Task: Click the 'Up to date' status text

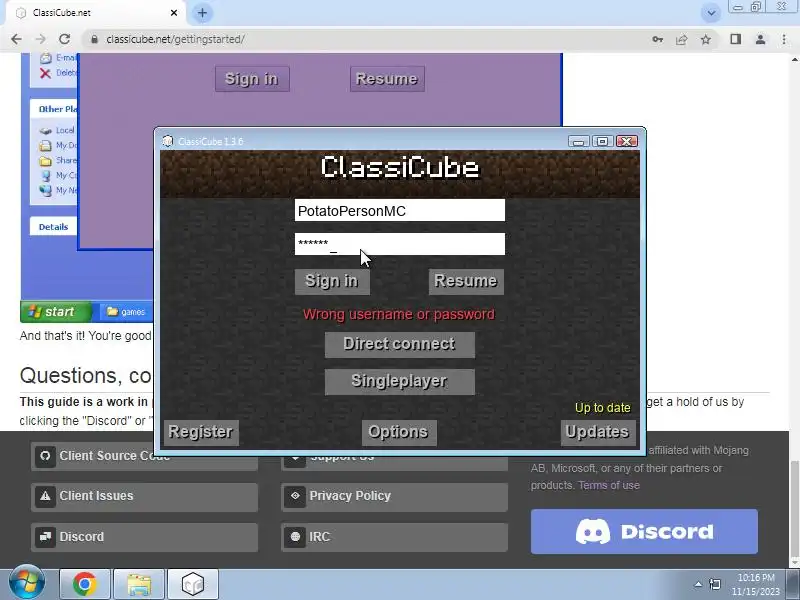Action: 603,408
